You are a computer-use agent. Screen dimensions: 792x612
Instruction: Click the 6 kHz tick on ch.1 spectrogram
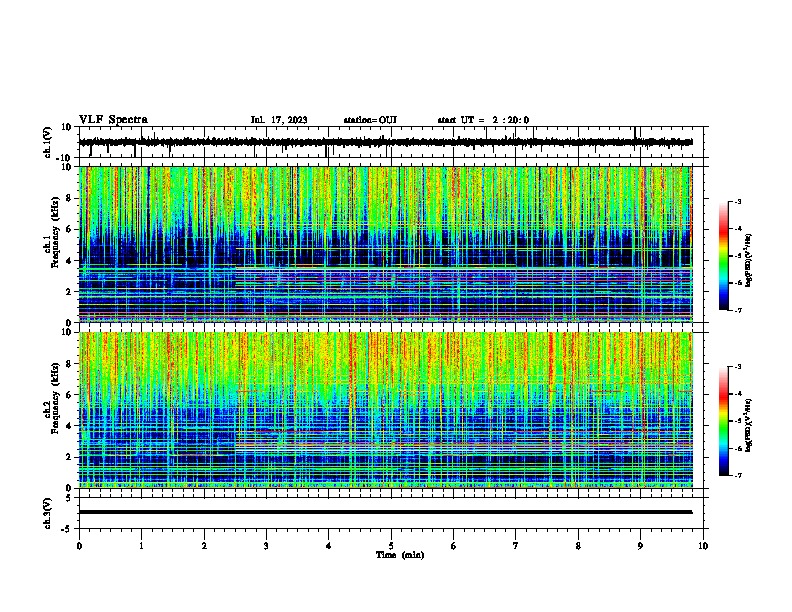tap(69, 229)
